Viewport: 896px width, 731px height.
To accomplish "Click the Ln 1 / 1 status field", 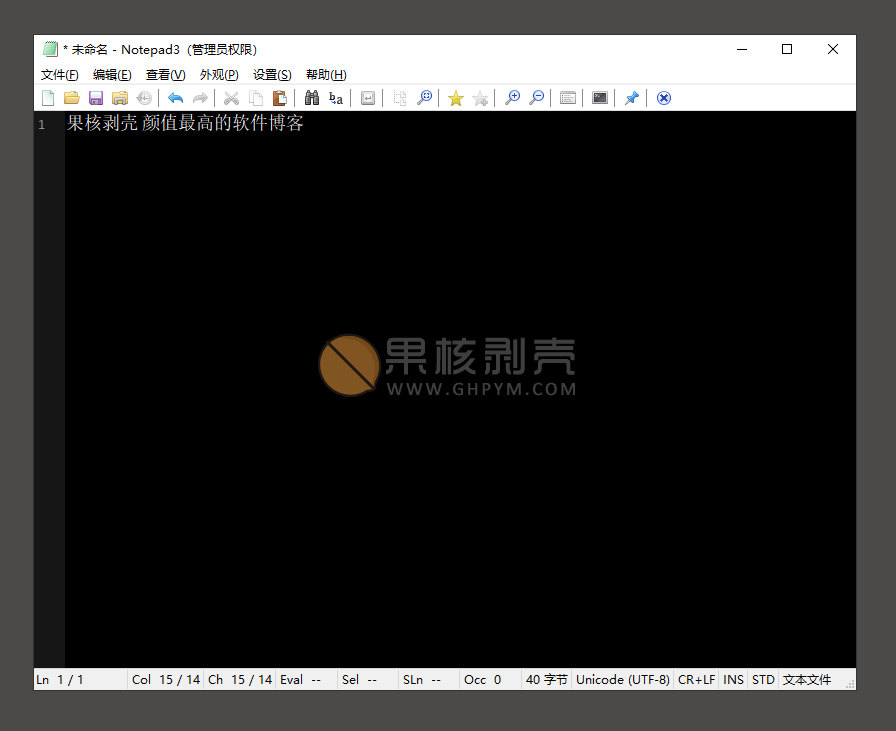I will tap(81, 680).
